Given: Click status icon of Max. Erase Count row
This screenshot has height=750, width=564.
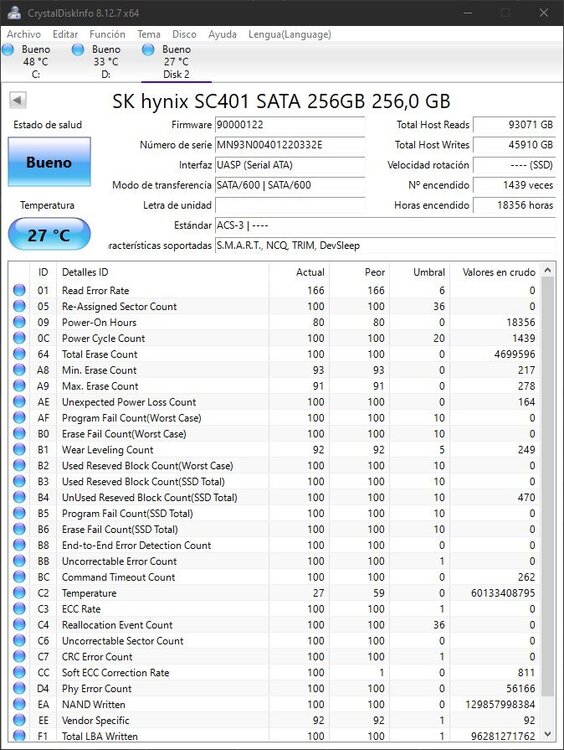Looking at the screenshot, I should (19, 386).
